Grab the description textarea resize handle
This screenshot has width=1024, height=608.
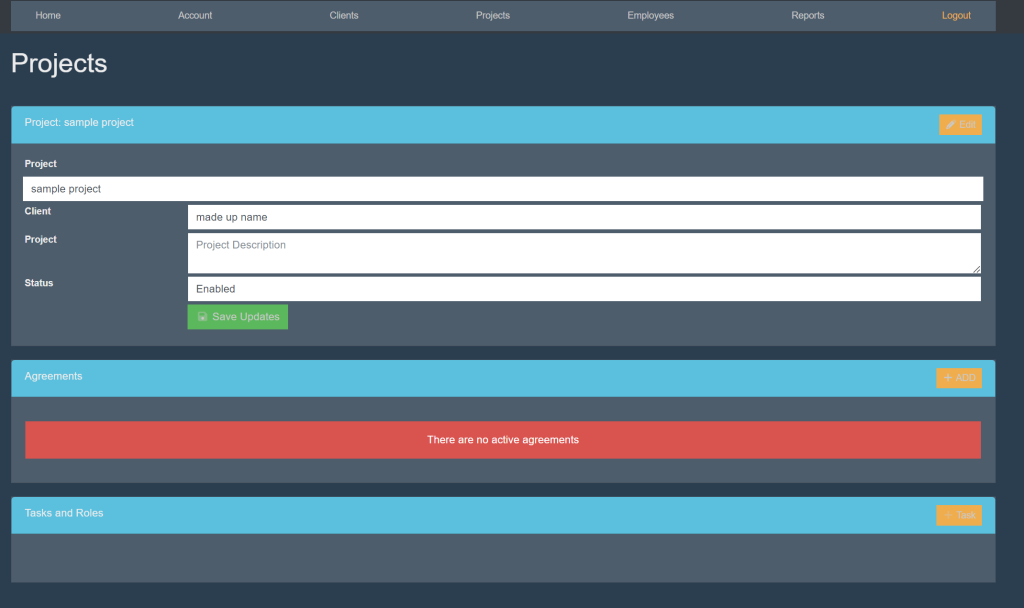click(976, 269)
